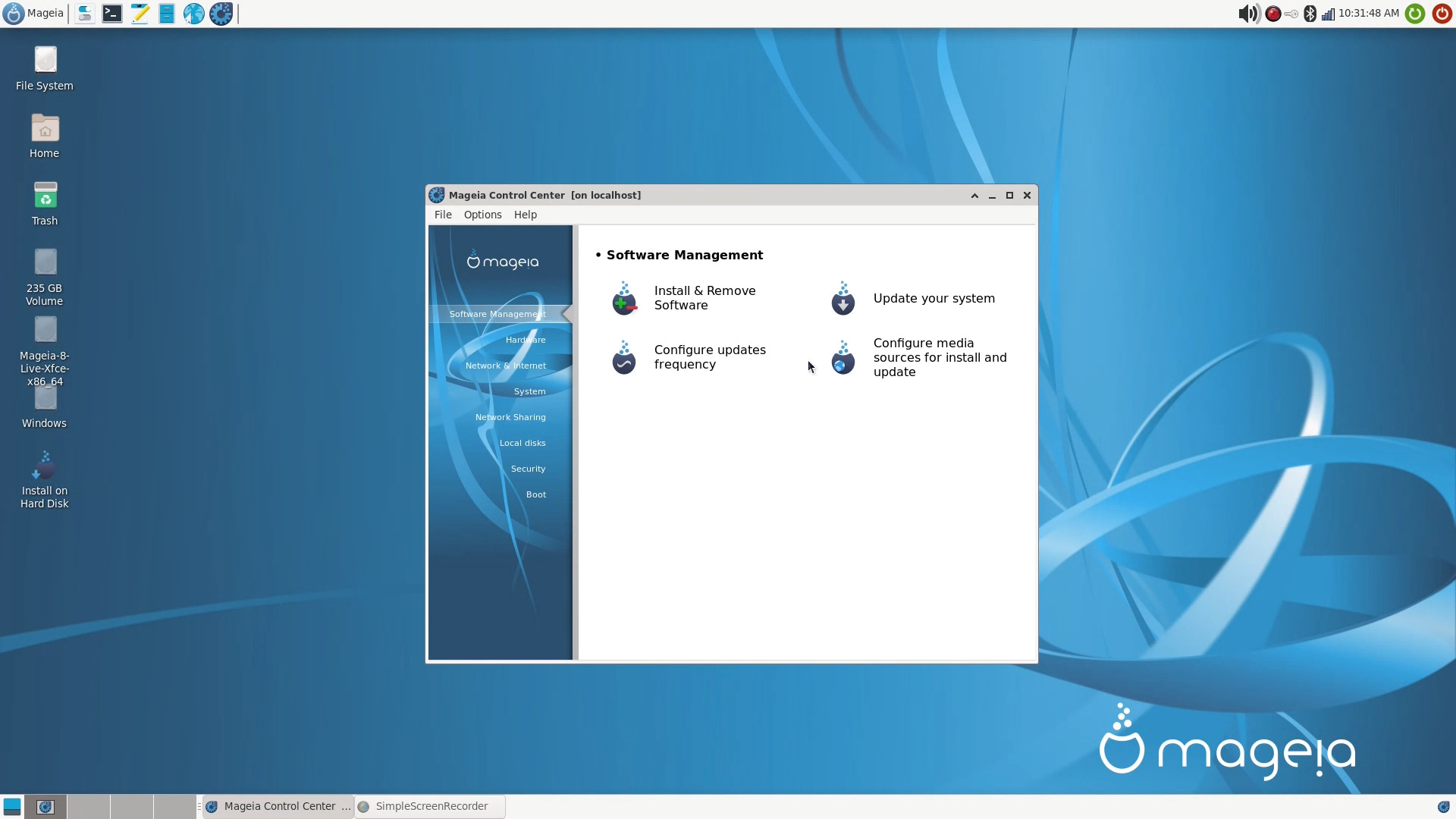Screen dimensions: 1456x819
Task: Launch the terminal from the top panel
Action: click(111, 13)
